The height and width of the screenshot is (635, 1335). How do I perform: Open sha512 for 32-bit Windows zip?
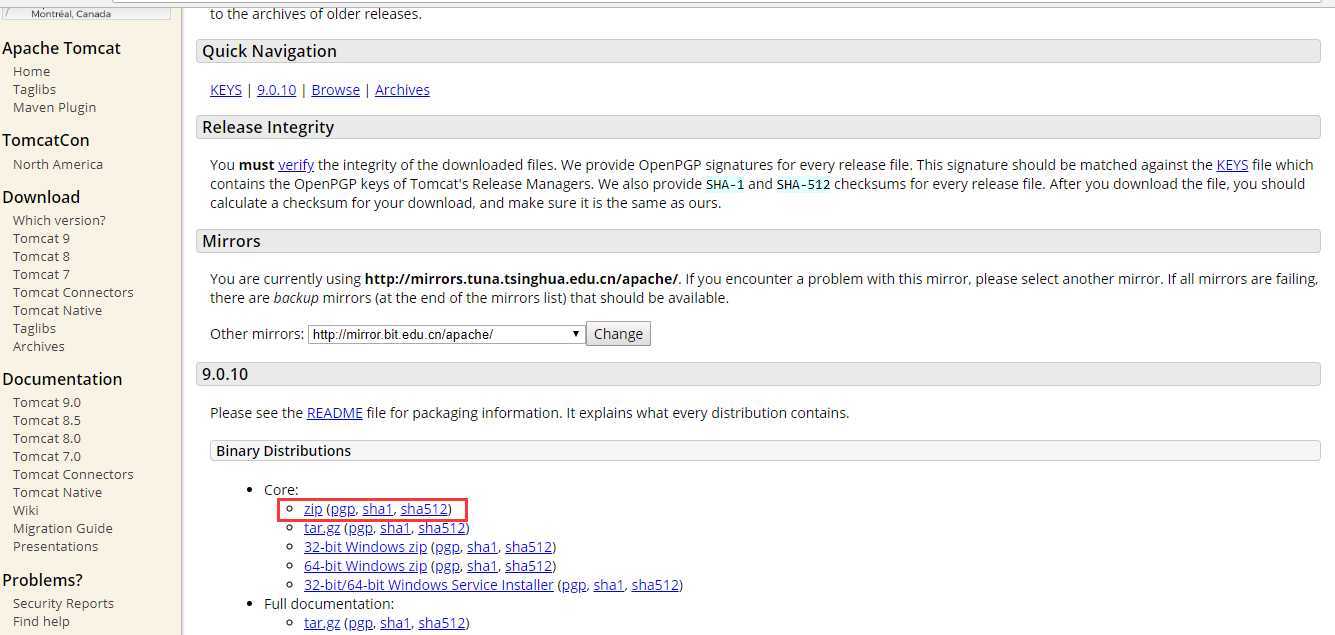(x=529, y=547)
